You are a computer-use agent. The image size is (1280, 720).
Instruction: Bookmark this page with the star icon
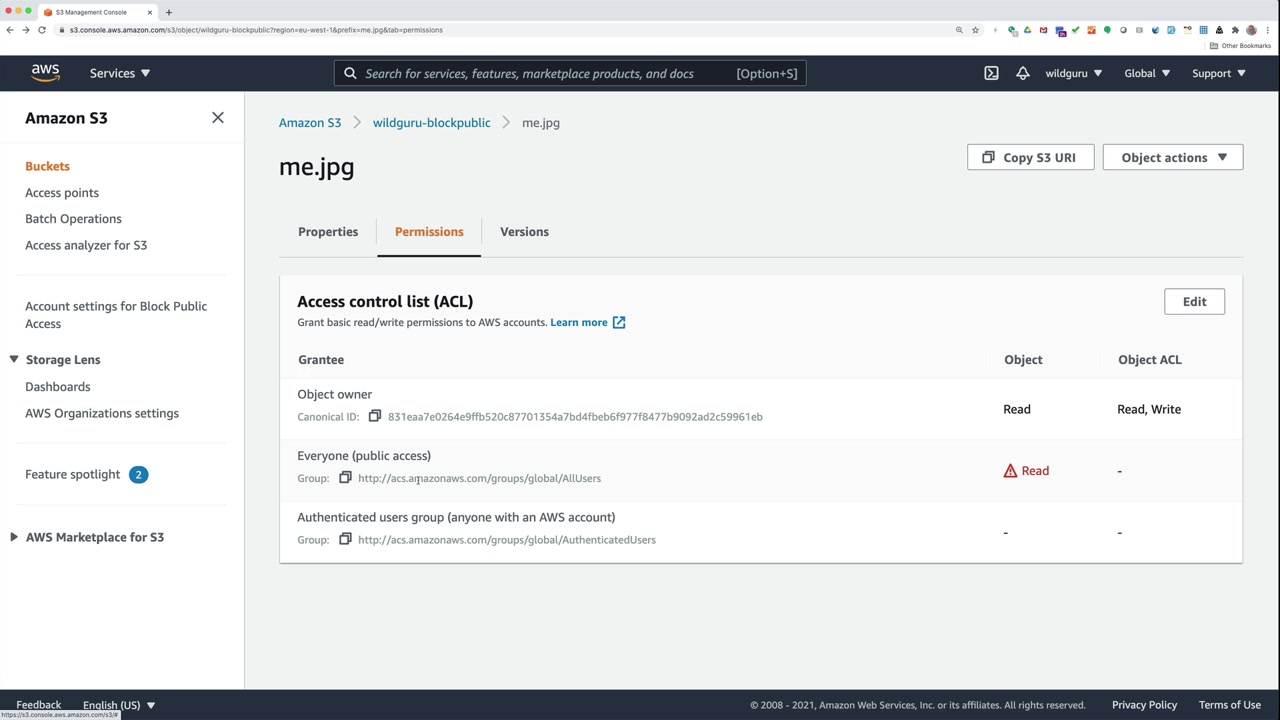click(x=975, y=30)
